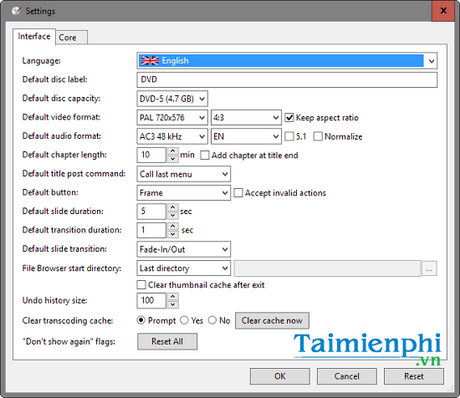Click the Cancel button
460x398 pixels.
(347, 376)
